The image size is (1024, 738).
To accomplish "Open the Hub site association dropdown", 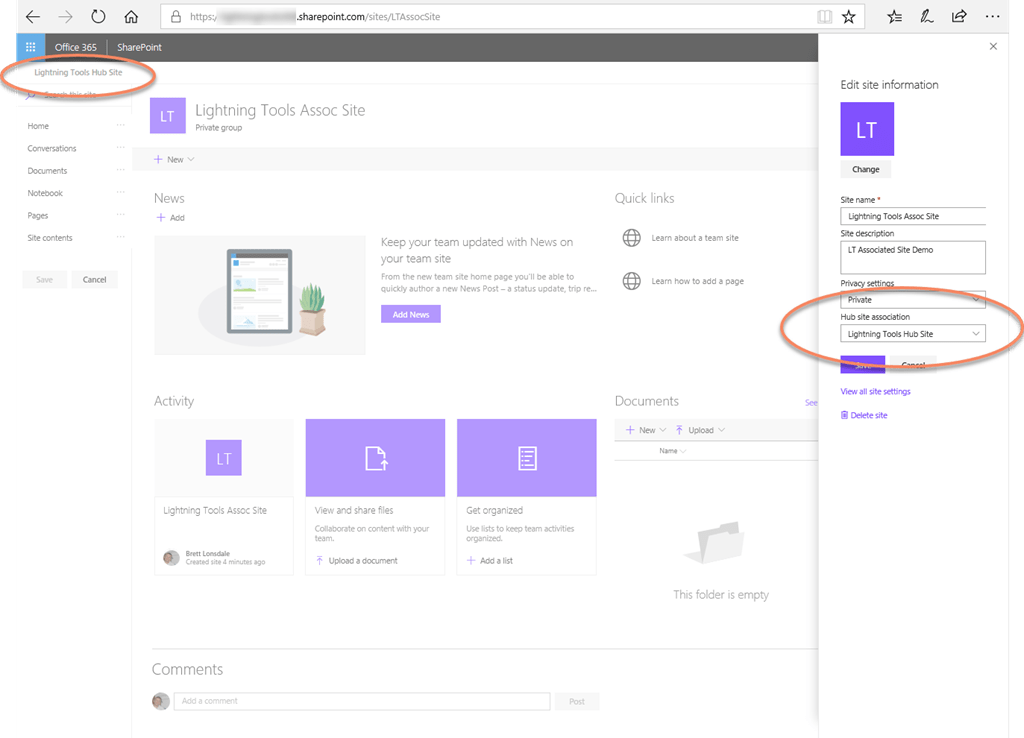I will click(x=912, y=333).
